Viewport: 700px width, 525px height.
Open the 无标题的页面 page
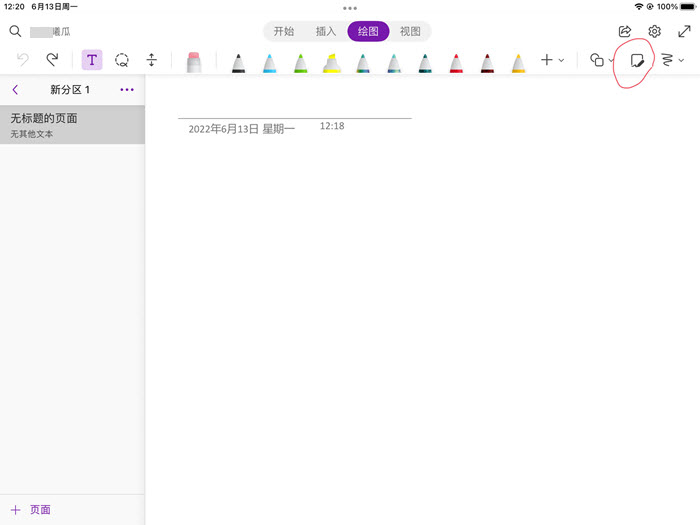72,125
